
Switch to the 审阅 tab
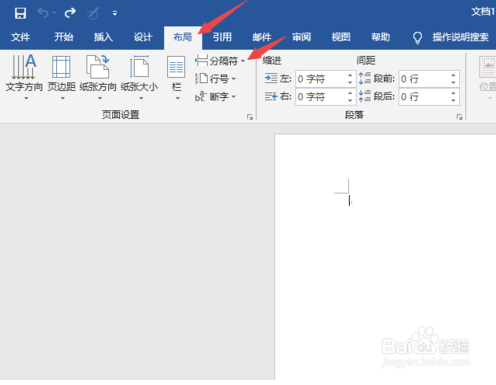pos(301,37)
